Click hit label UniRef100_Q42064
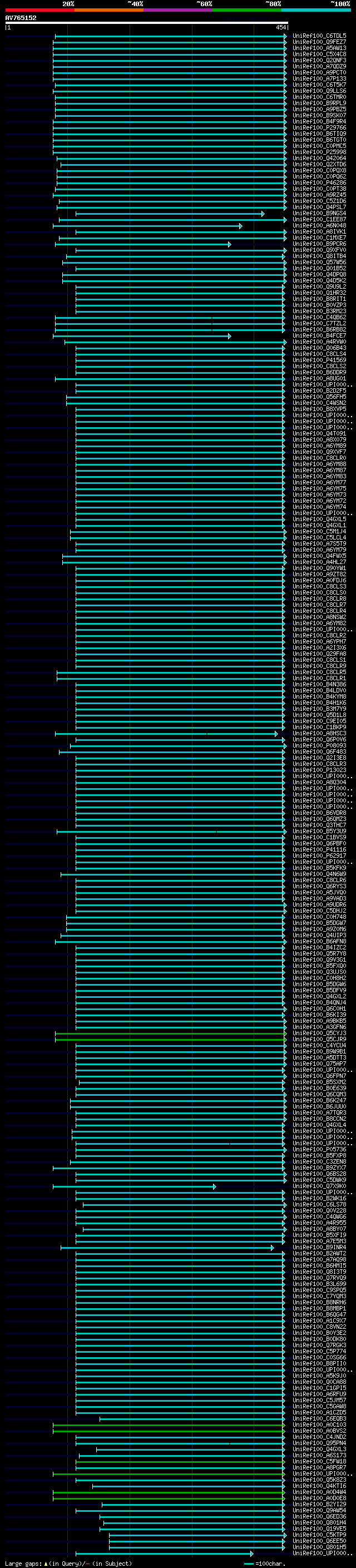Image resolution: width=356 pixels, height=1568 pixels. 319,159
